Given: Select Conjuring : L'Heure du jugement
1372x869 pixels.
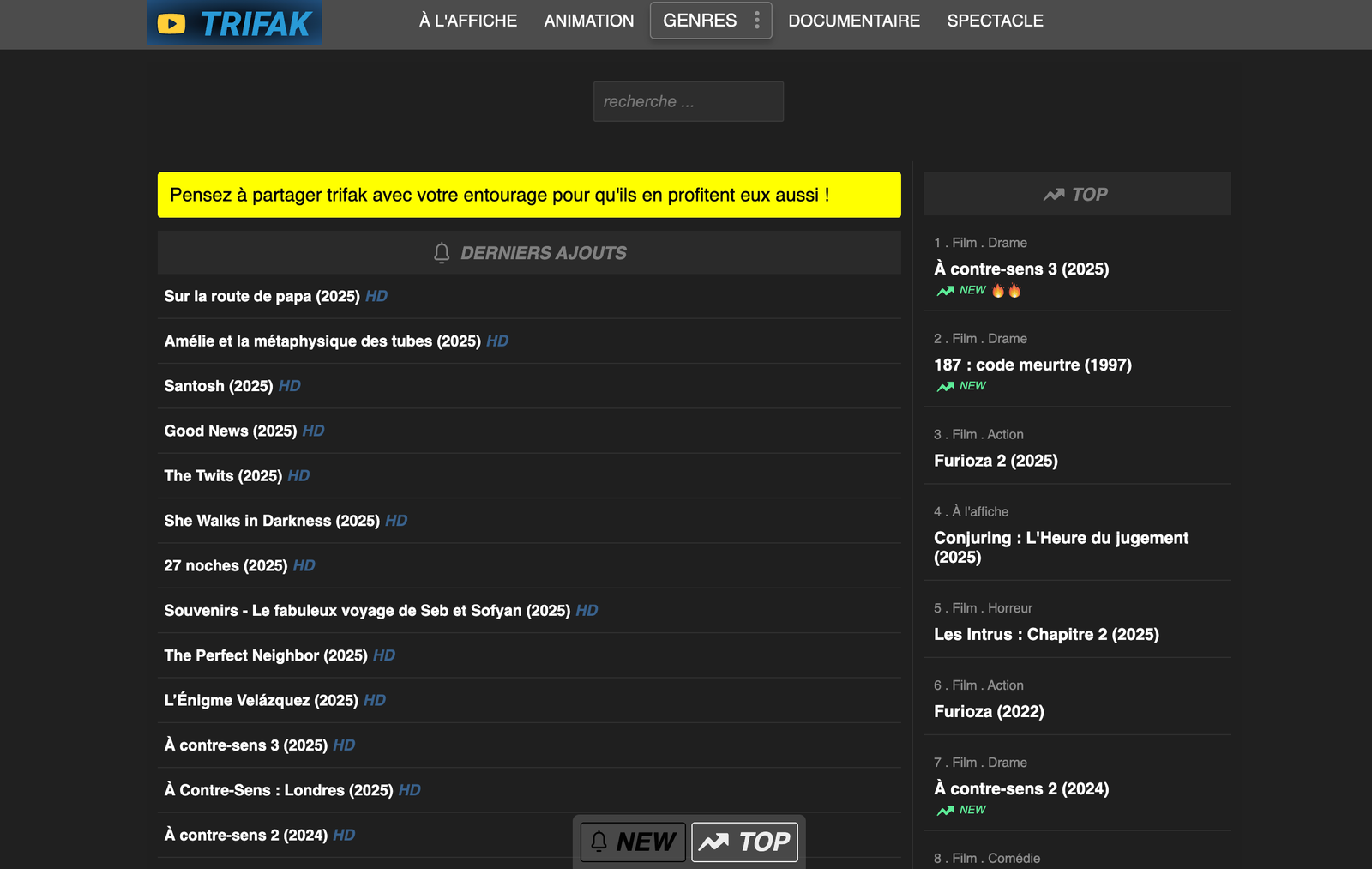Looking at the screenshot, I should 1061,547.
